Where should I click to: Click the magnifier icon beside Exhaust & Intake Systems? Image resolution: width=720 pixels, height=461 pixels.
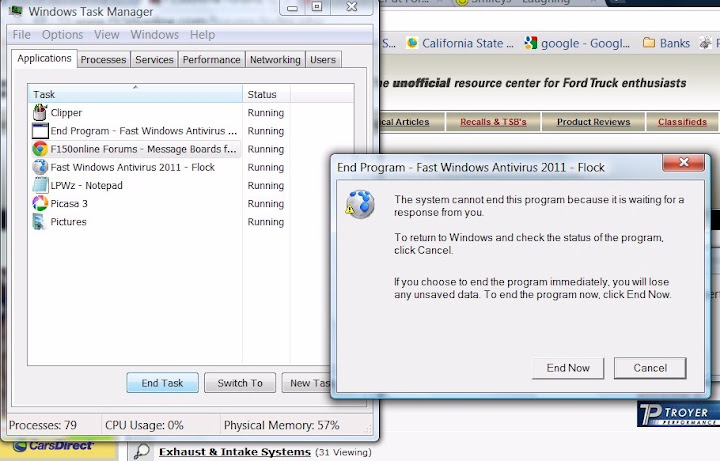[141, 451]
